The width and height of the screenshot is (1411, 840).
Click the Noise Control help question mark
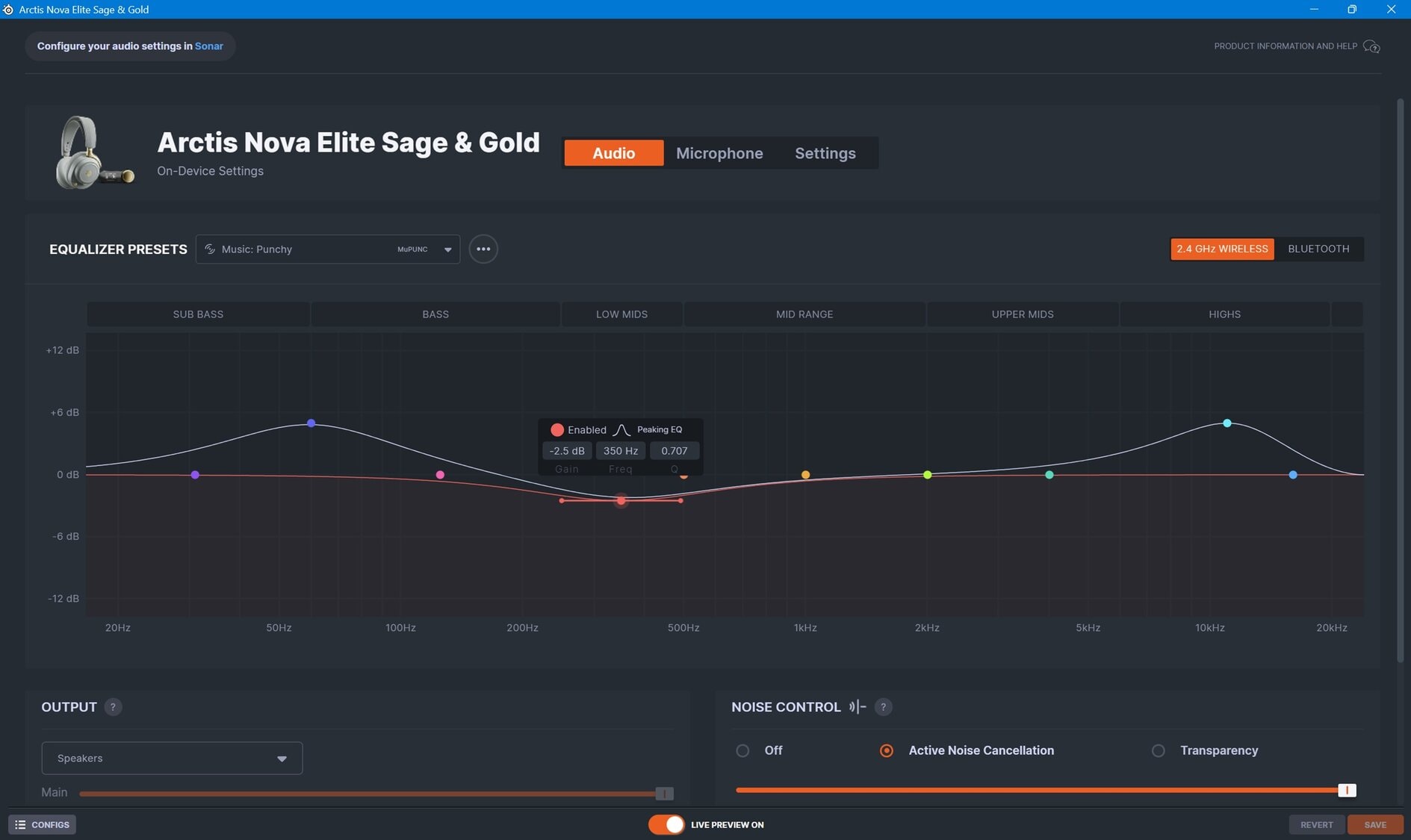tap(883, 707)
